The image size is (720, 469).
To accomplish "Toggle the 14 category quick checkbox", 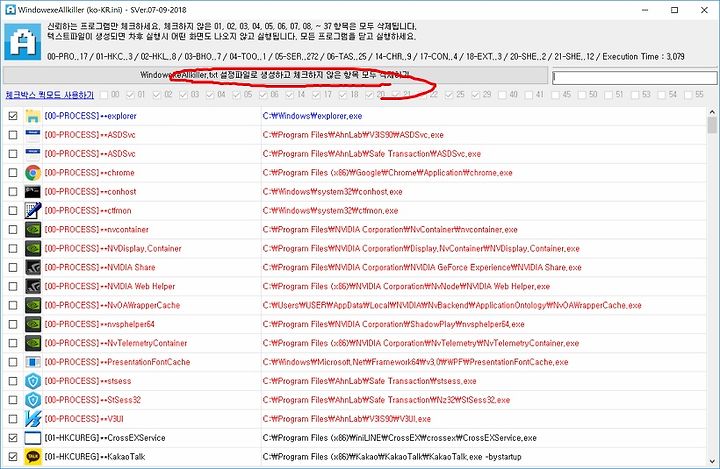I will 290,95.
